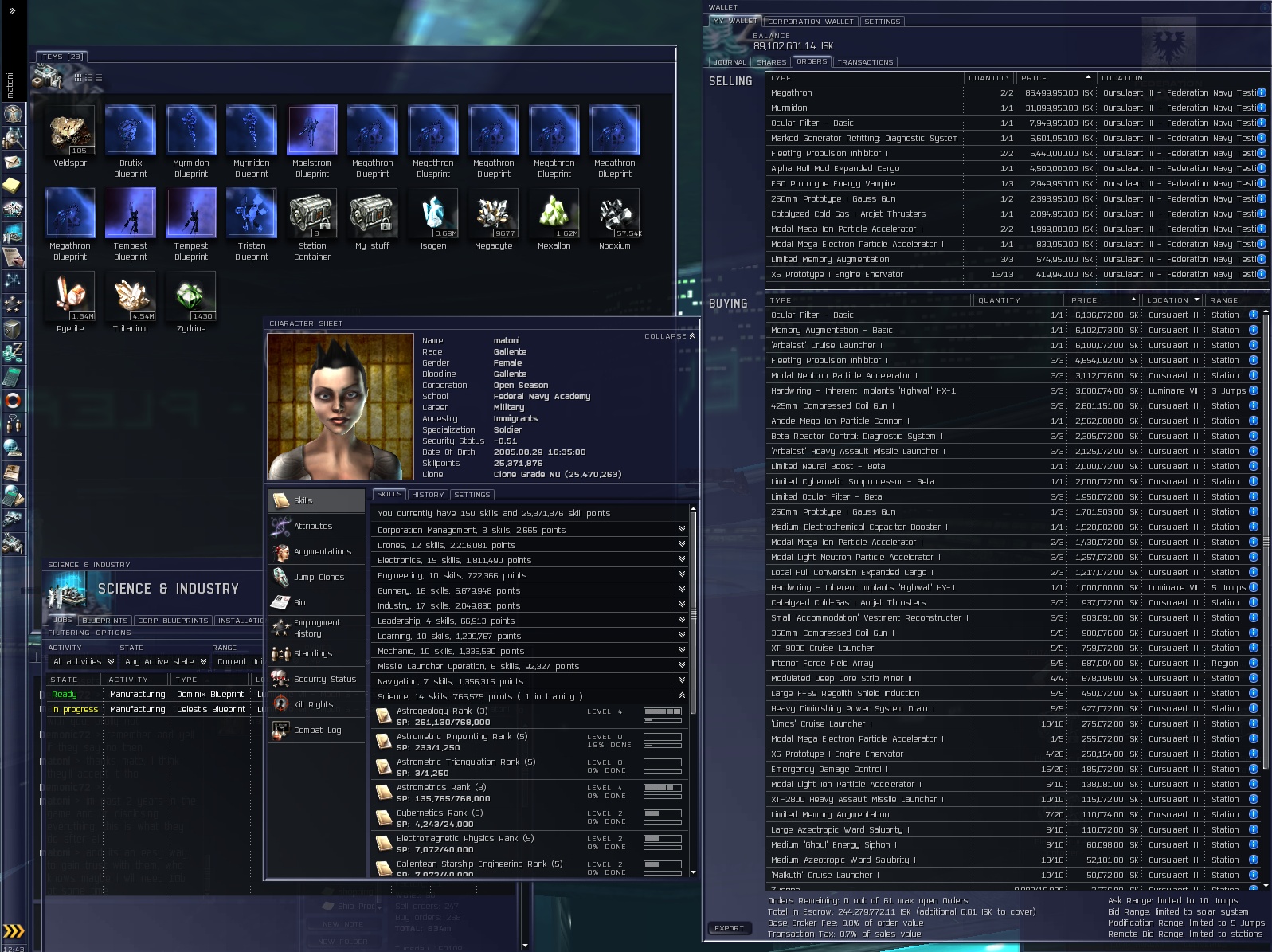Viewport: 1272px width, 952px height.
Task: Open the assets safe sidebar icon
Action: coord(13,328)
